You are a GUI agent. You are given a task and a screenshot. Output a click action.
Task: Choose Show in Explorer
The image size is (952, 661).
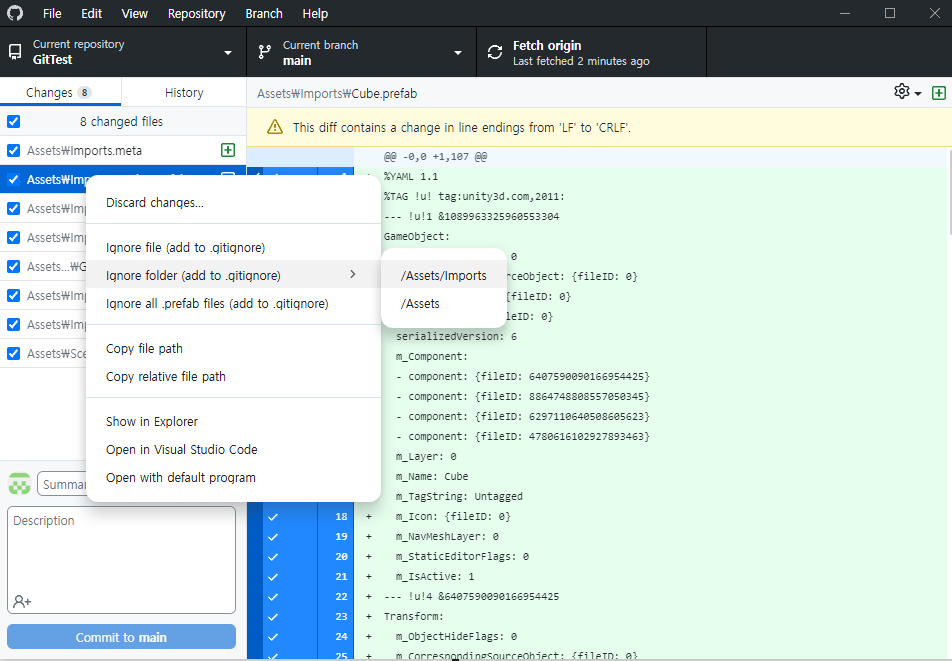pos(233,421)
